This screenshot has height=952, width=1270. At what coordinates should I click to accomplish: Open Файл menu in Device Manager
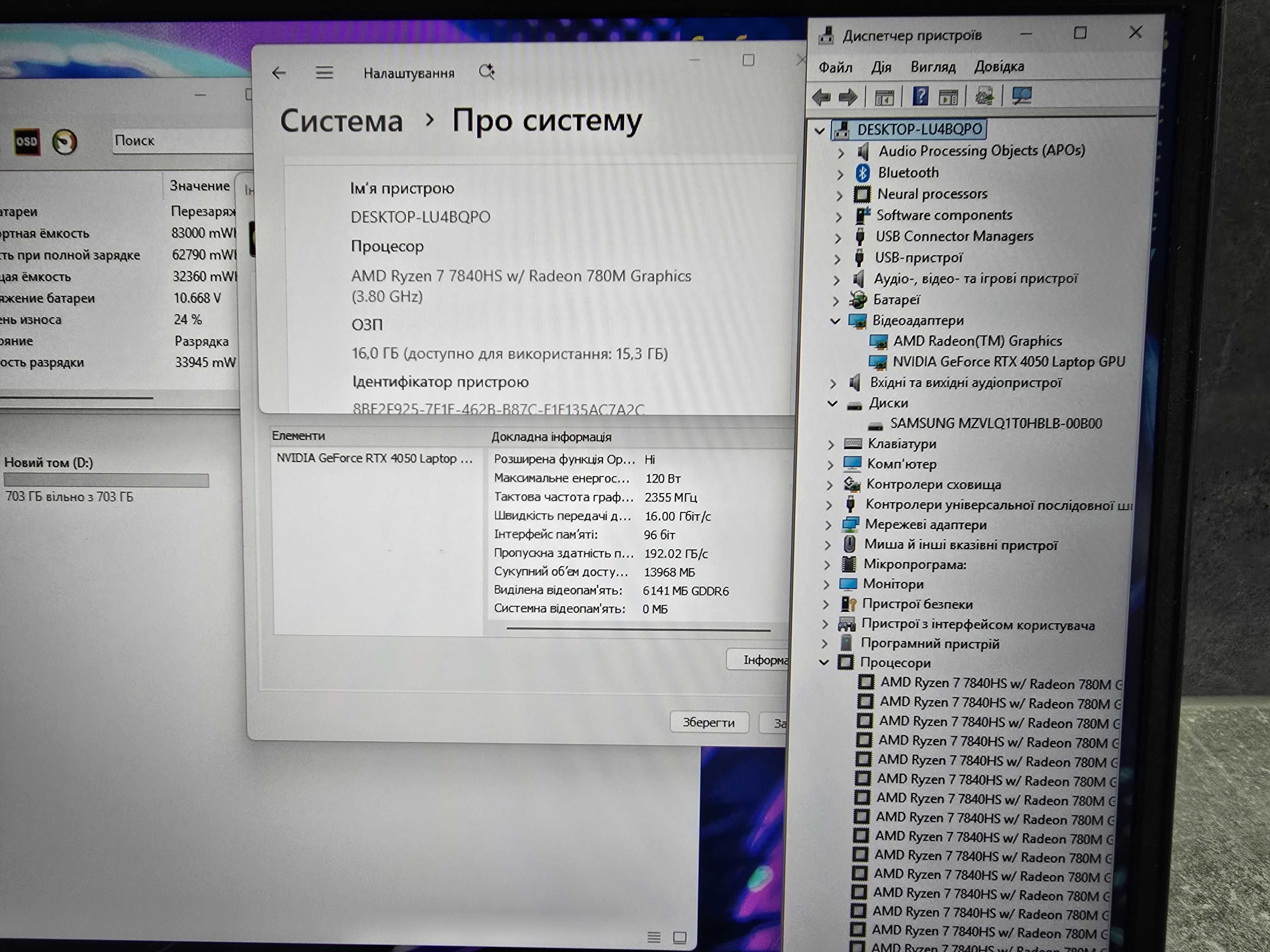[x=835, y=68]
